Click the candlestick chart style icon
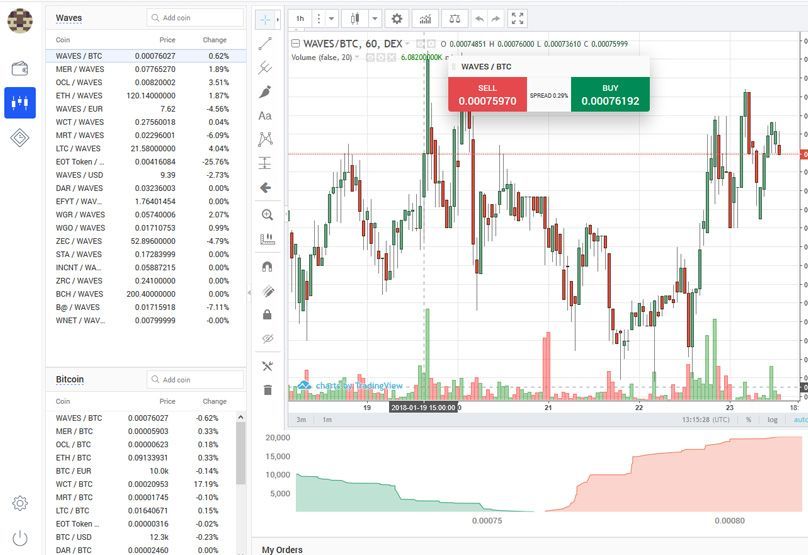Screen dimensions: 808x555 [355, 19]
